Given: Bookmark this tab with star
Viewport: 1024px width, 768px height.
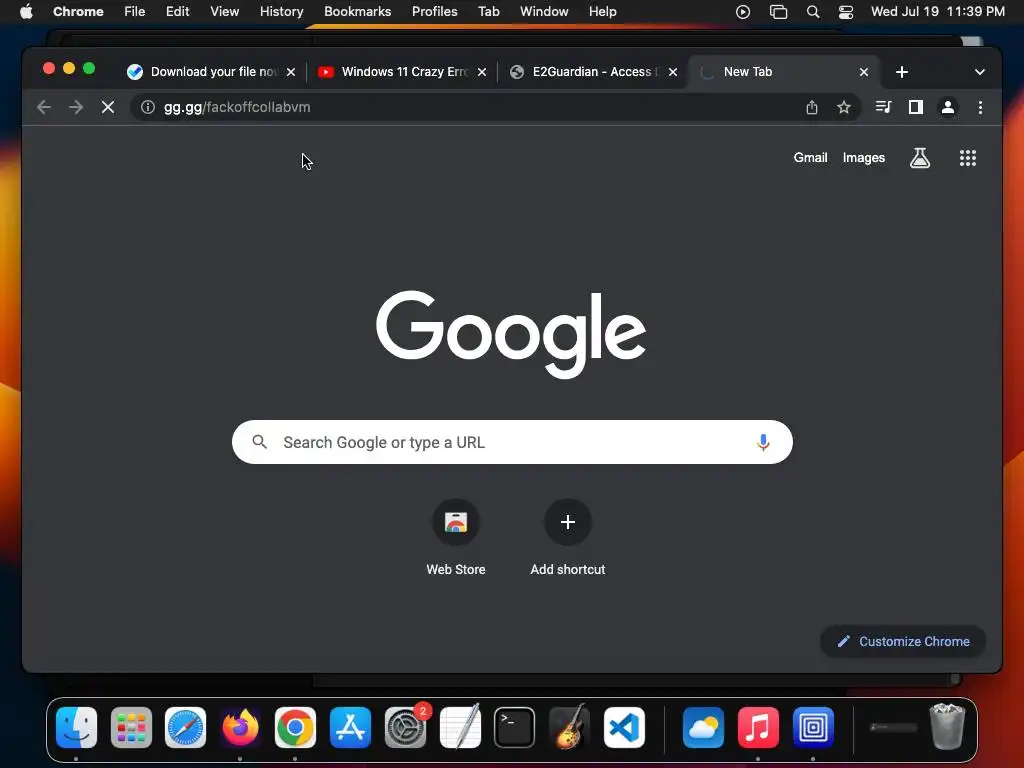Looking at the screenshot, I should pyautogui.click(x=844, y=107).
